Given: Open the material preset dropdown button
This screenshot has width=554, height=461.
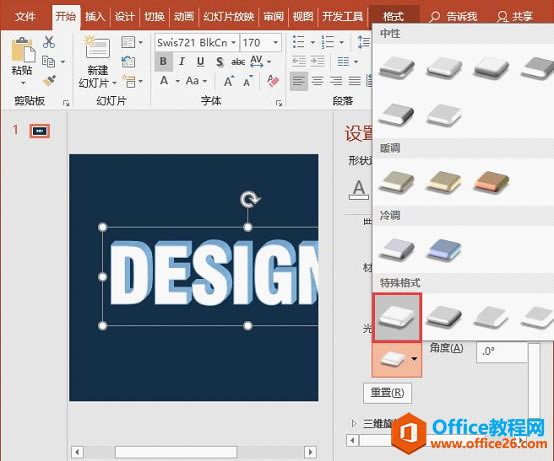Looking at the screenshot, I should pyautogui.click(x=397, y=359).
